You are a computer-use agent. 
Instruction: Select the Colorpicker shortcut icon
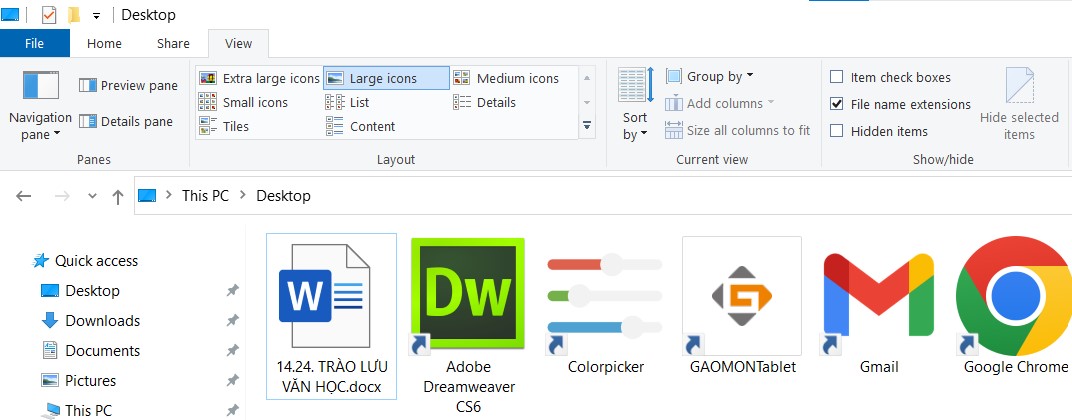click(605, 297)
